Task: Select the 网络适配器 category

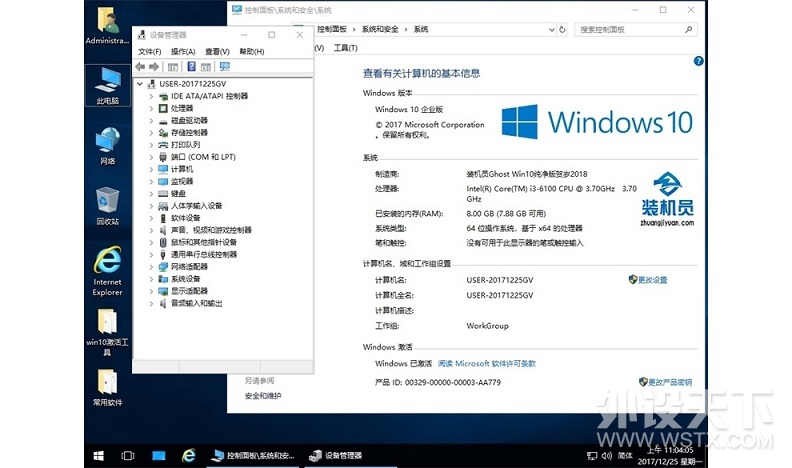Action: [189, 267]
